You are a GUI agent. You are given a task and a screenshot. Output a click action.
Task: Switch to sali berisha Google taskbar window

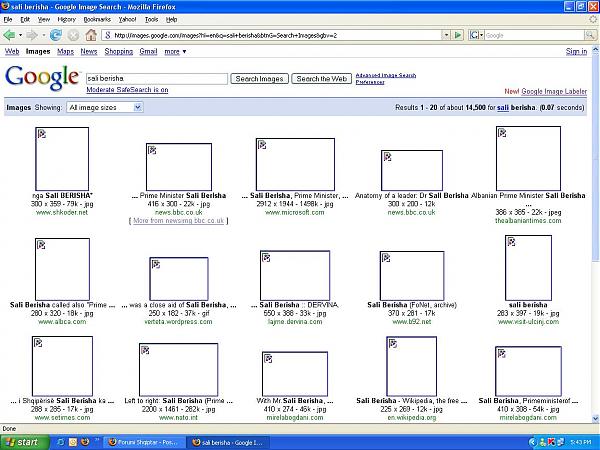(228, 442)
